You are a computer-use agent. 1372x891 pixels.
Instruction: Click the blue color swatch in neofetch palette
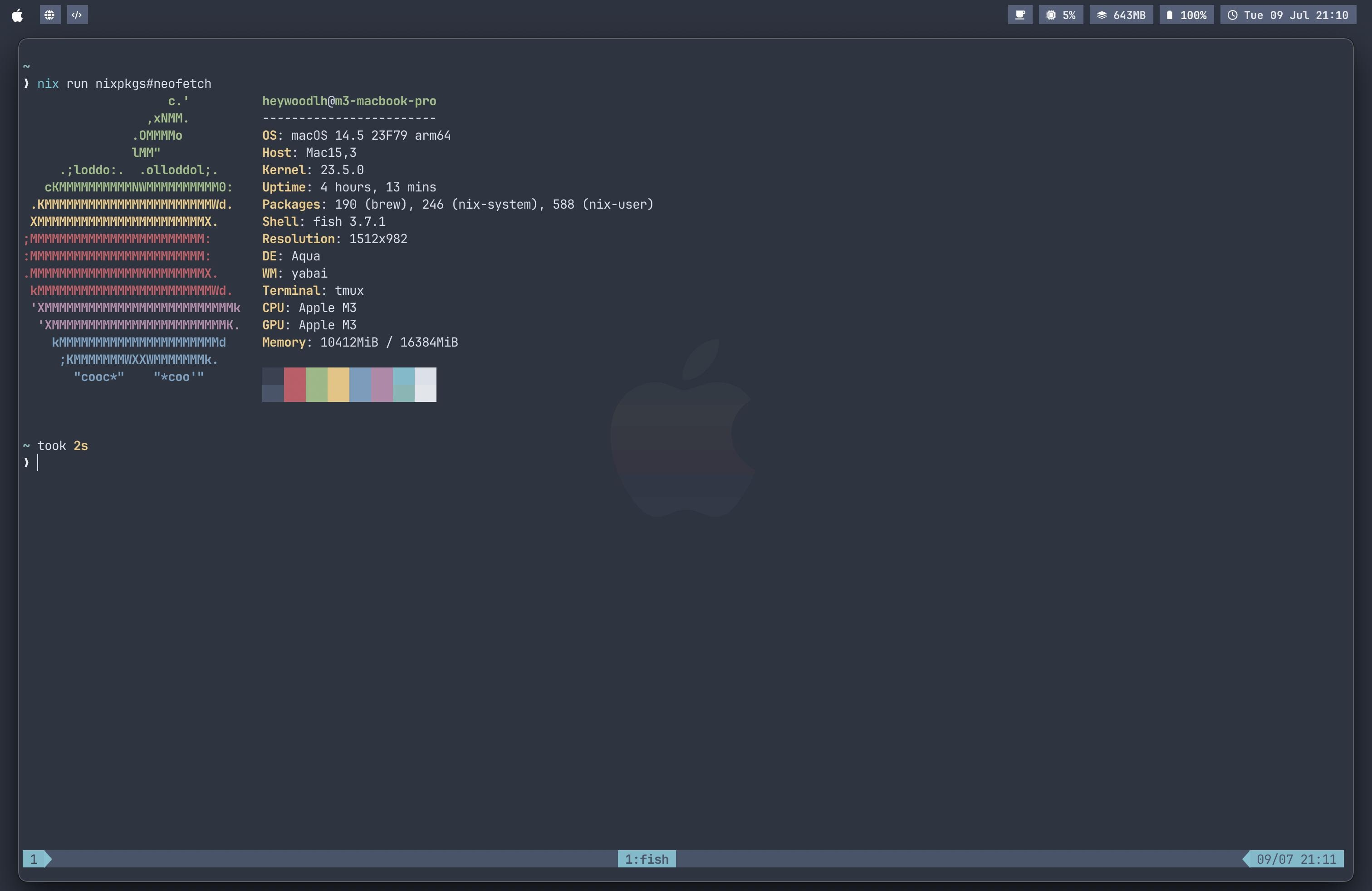(x=360, y=384)
